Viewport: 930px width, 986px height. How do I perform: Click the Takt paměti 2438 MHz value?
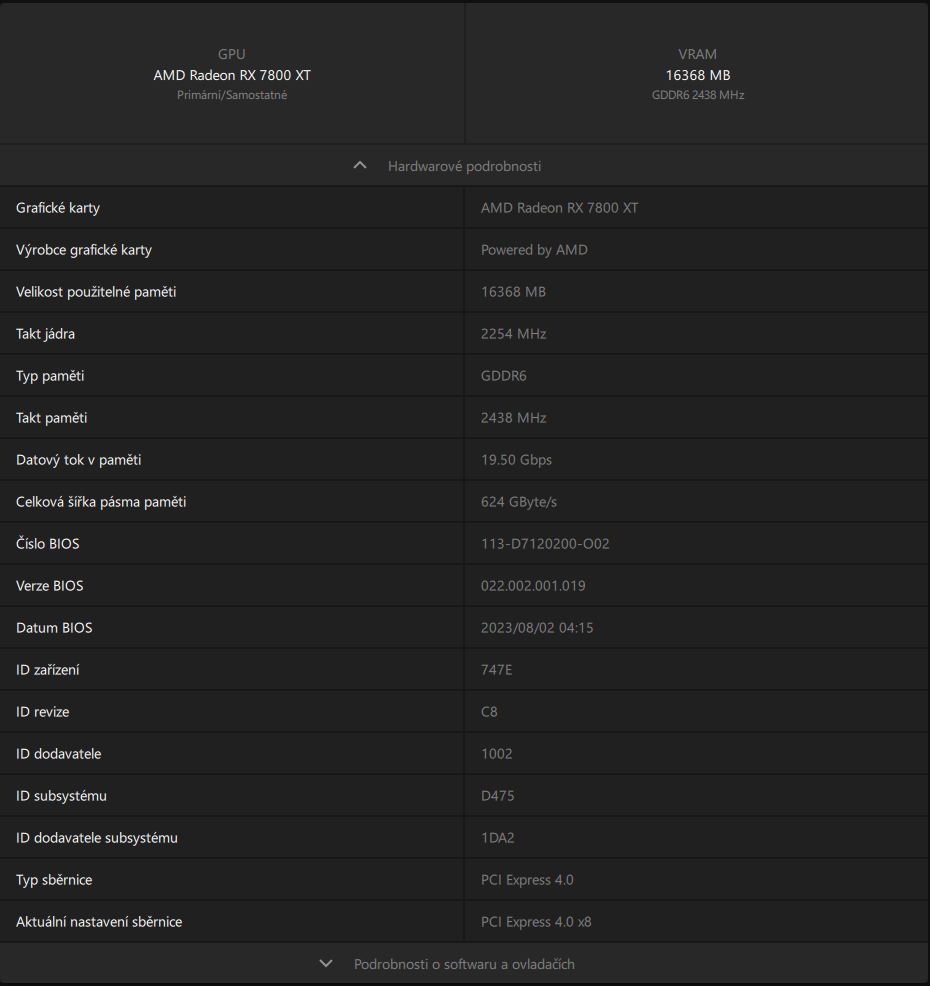513,418
